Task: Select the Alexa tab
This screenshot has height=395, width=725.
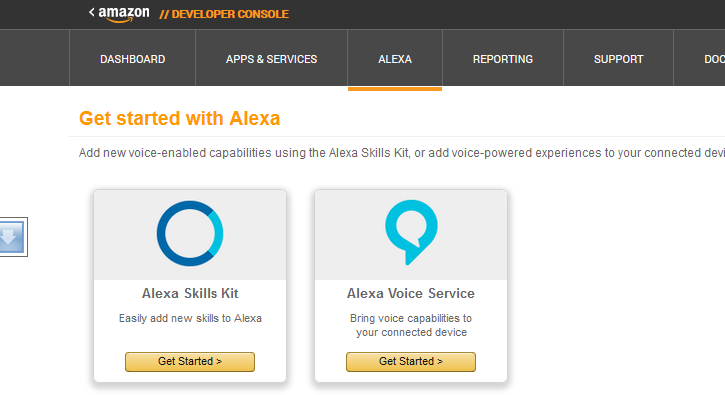Action: pyautogui.click(x=395, y=59)
